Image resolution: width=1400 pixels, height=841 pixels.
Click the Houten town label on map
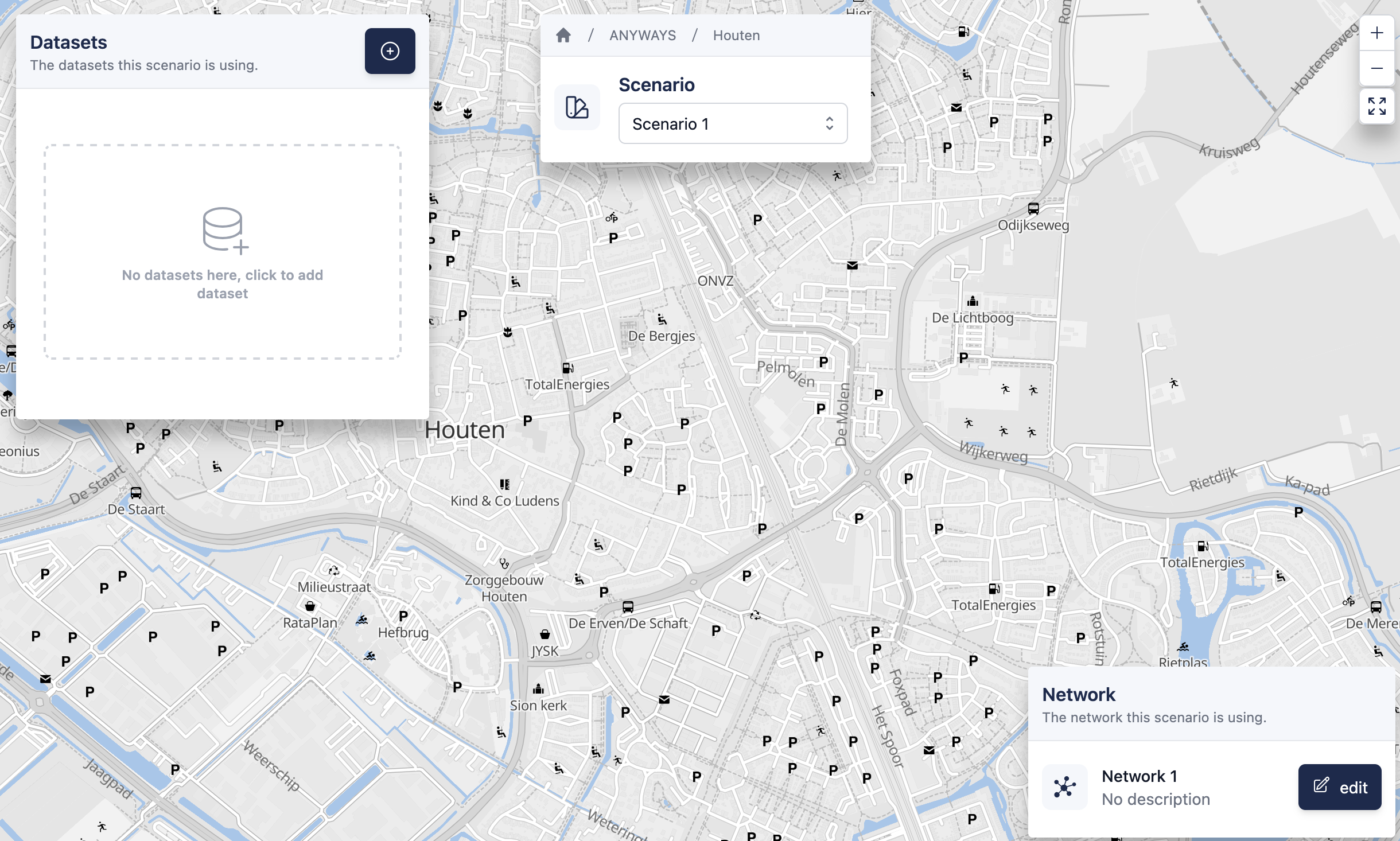click(464, 430)
